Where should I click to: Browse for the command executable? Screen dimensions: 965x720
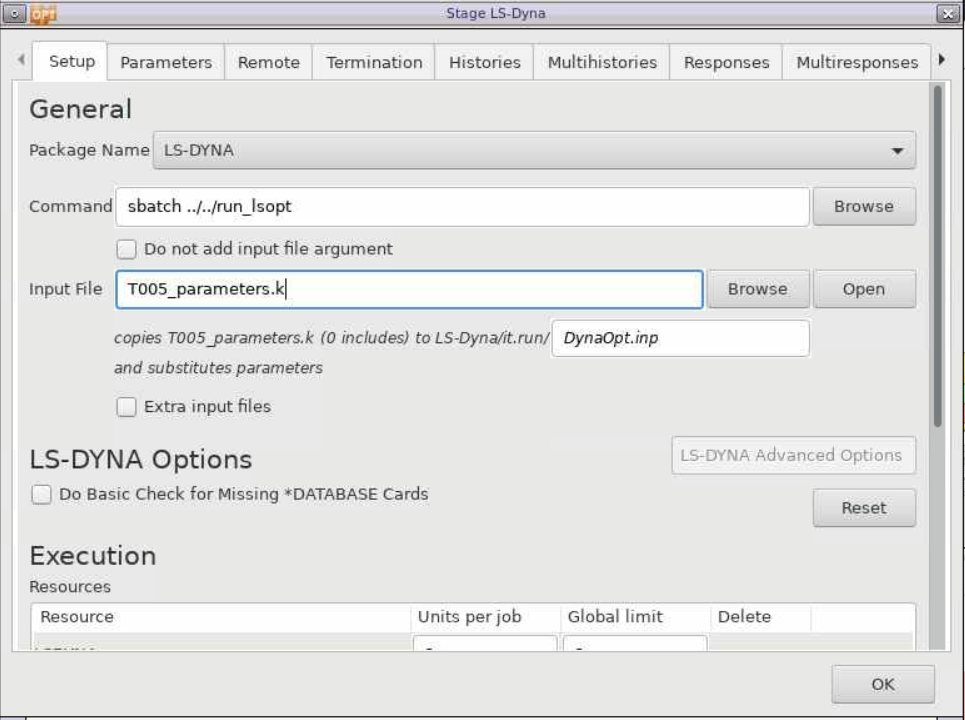(x=864, y=207)
